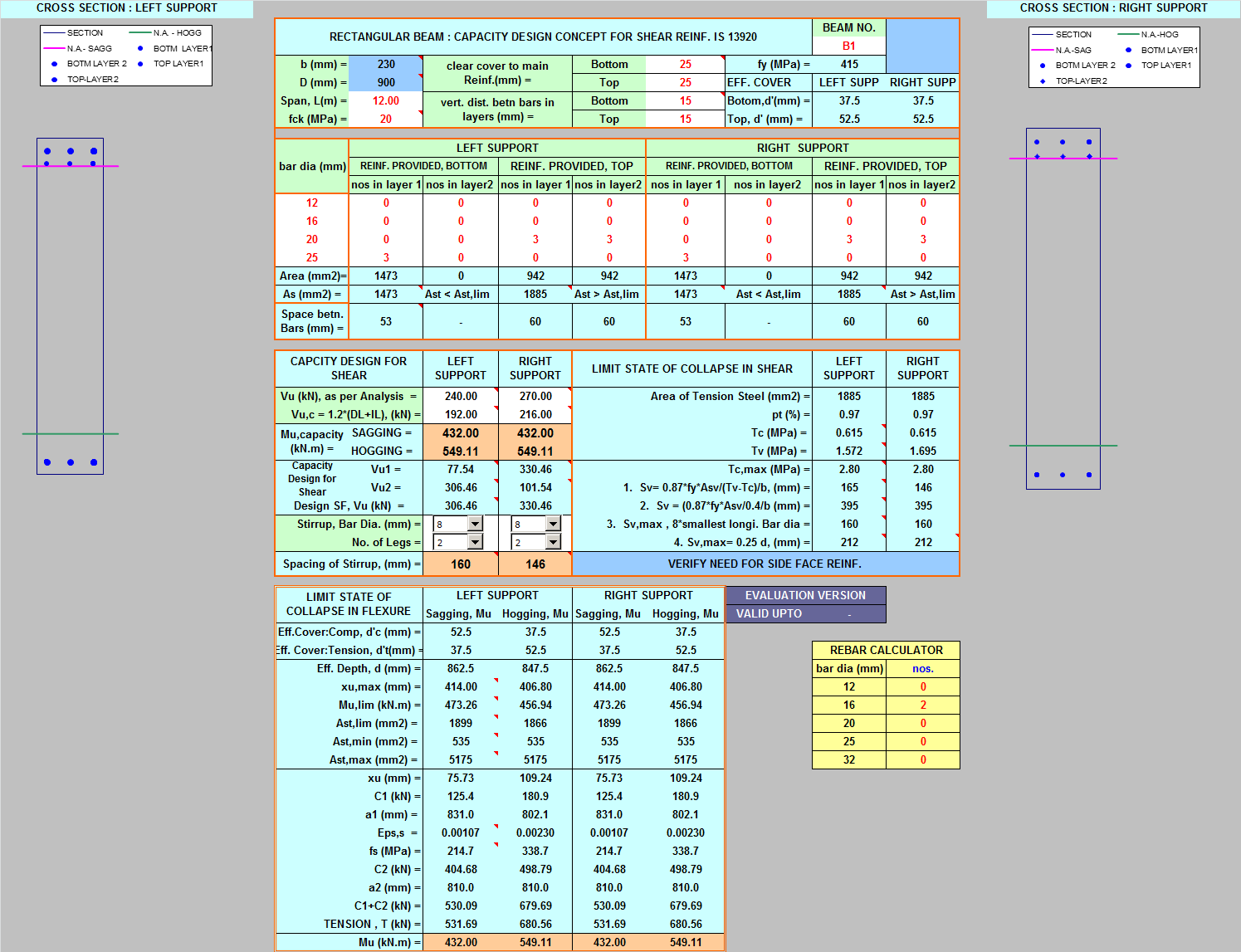Expand the left support No. of Legs dropdown
Screen dimensions: 1241x952
coord(475,542)
